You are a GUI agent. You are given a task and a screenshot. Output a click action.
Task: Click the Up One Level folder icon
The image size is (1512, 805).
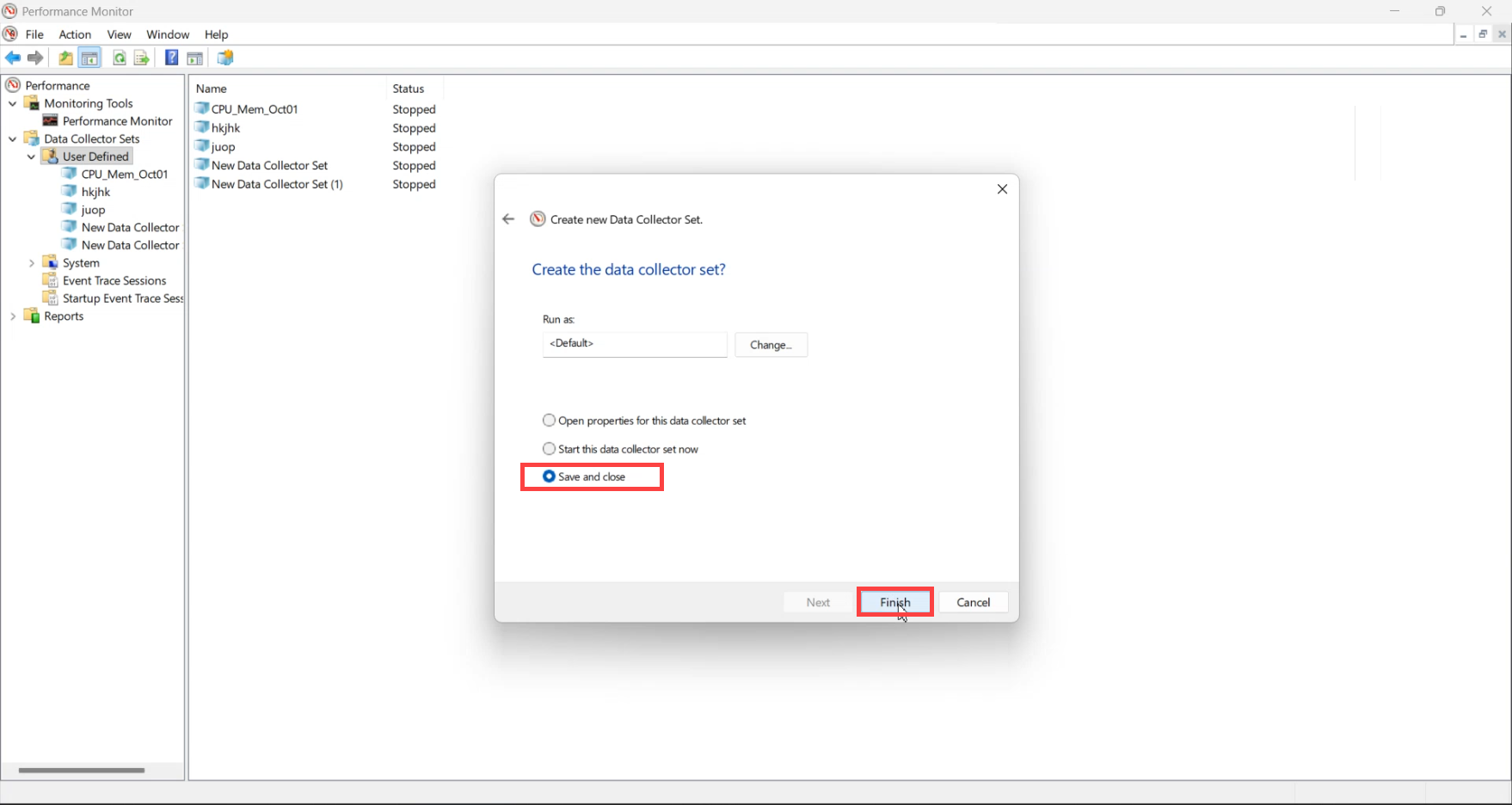(65, 58)
